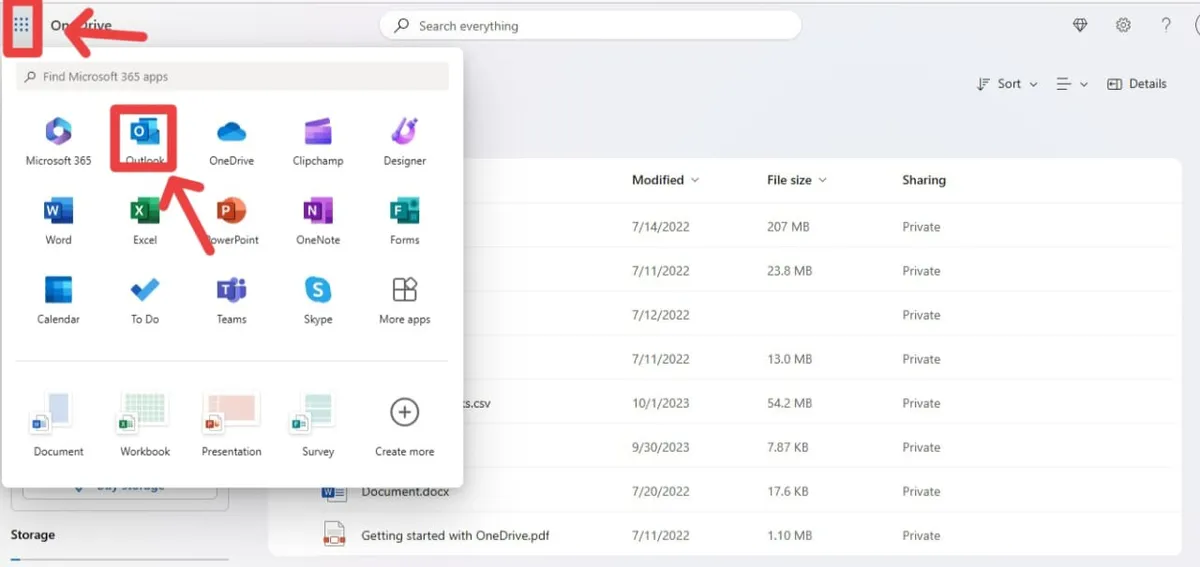
Task: Select the 23.8 MB file size cell
Action: (789, 271)
